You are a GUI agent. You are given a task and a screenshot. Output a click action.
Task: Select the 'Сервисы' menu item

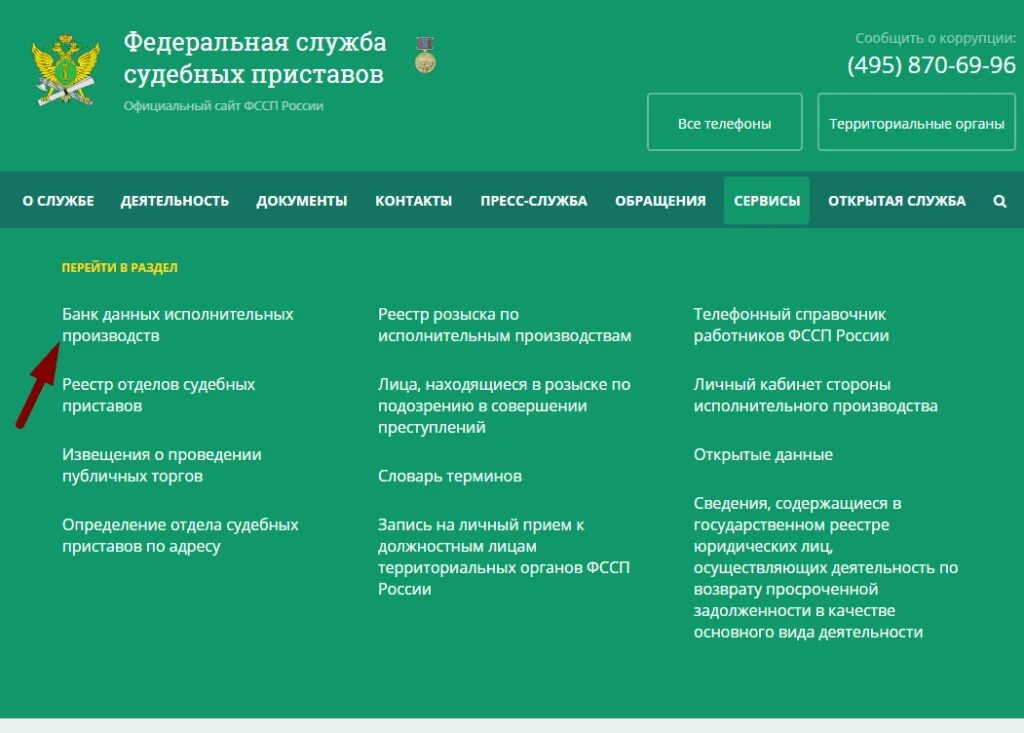pyautogui.click(x=767, y=201)
